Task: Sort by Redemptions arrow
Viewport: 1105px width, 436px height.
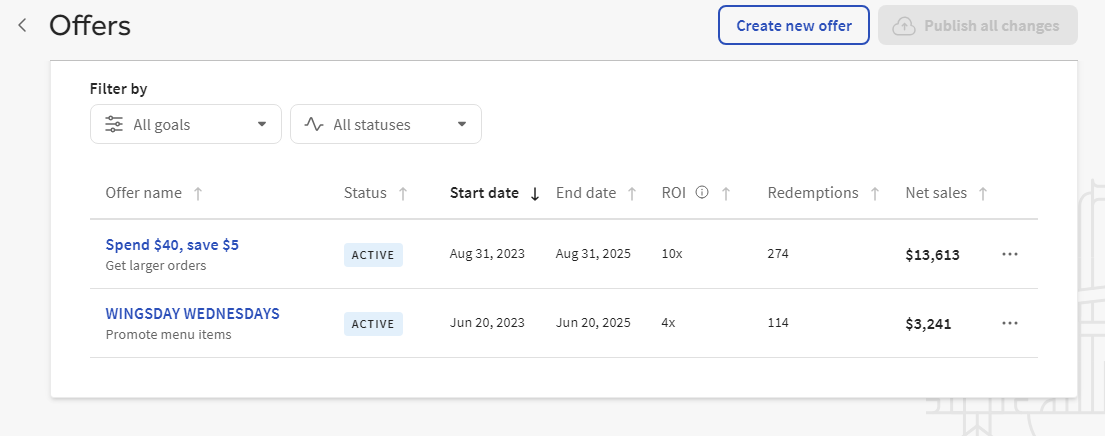Action: click(x=875, y=194)
